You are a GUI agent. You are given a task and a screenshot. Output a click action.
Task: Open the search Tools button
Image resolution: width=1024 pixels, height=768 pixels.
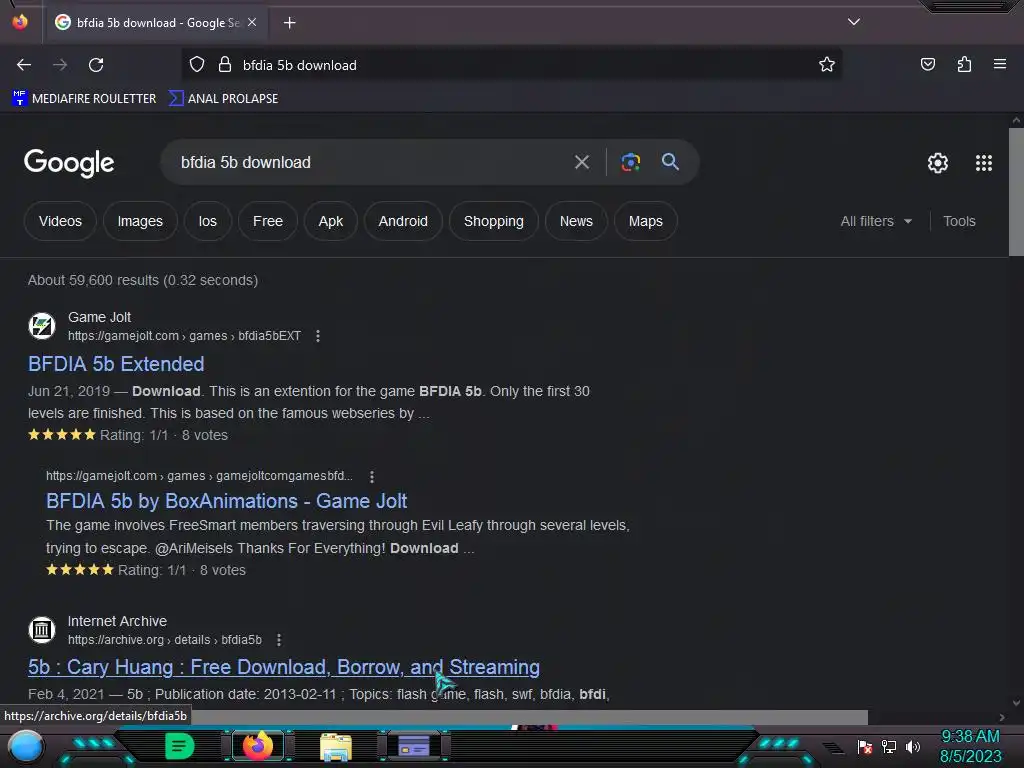(959, 221)
